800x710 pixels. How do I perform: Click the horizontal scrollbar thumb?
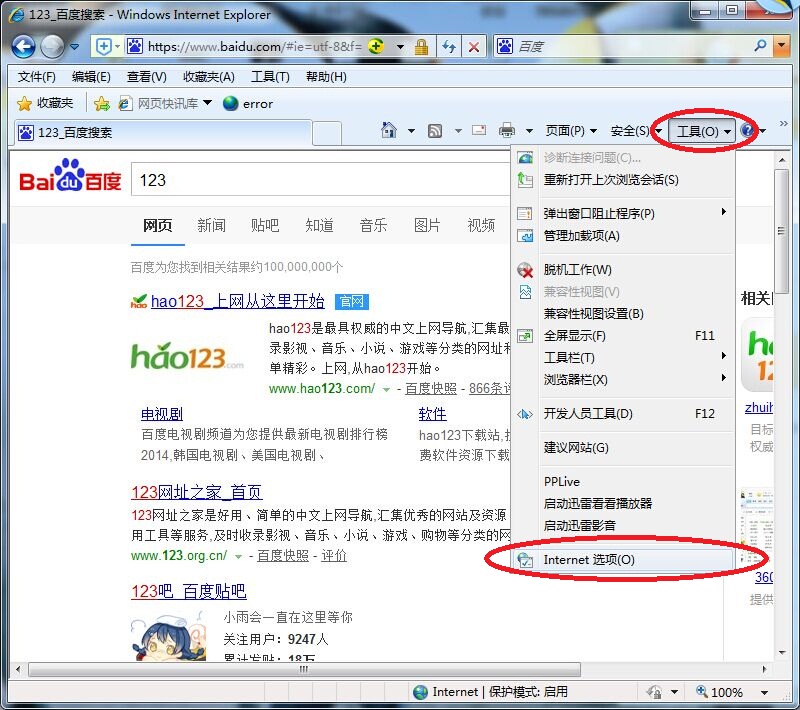pos(304,669)
